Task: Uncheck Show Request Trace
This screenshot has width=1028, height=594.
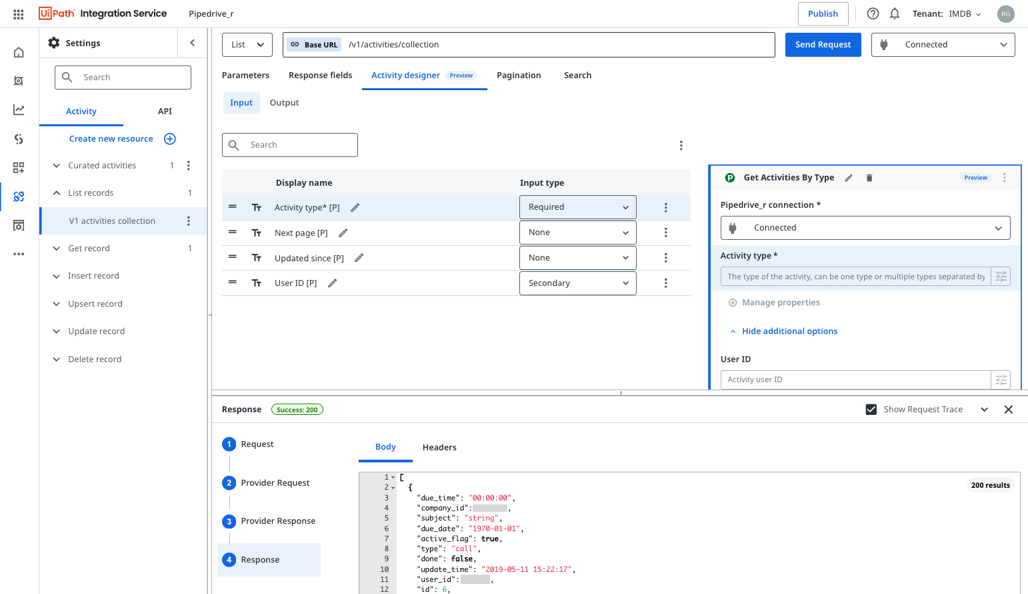Action: click(x=871, y=409)
